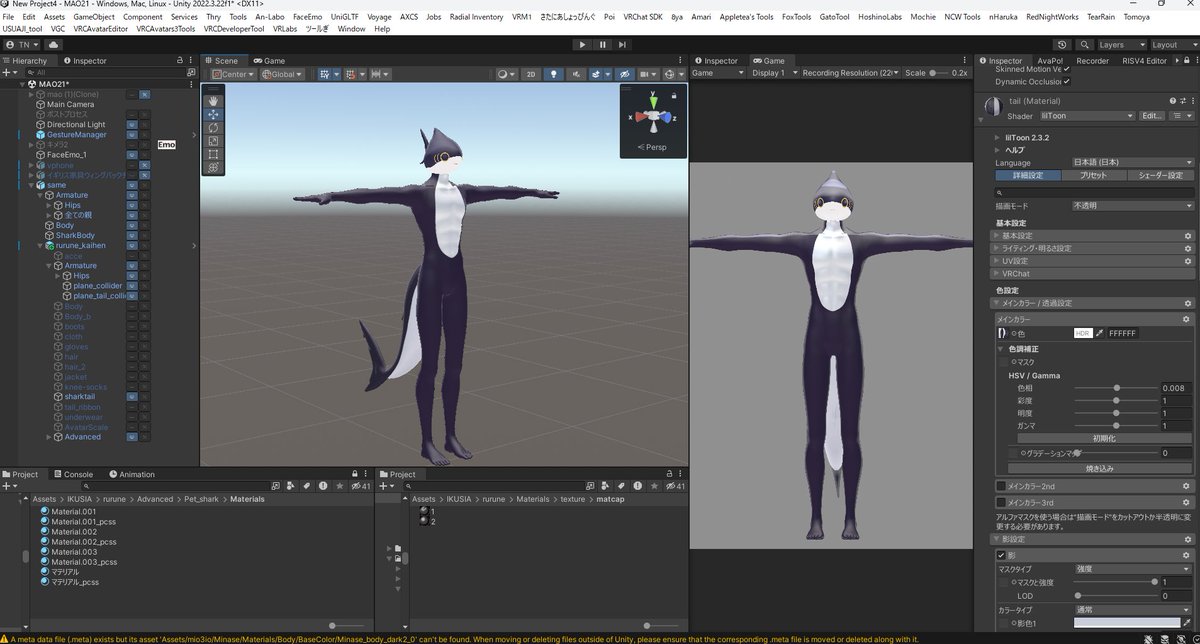1200x644 pixels.
Task: Click the Step frame button
Action: [624, 45]
